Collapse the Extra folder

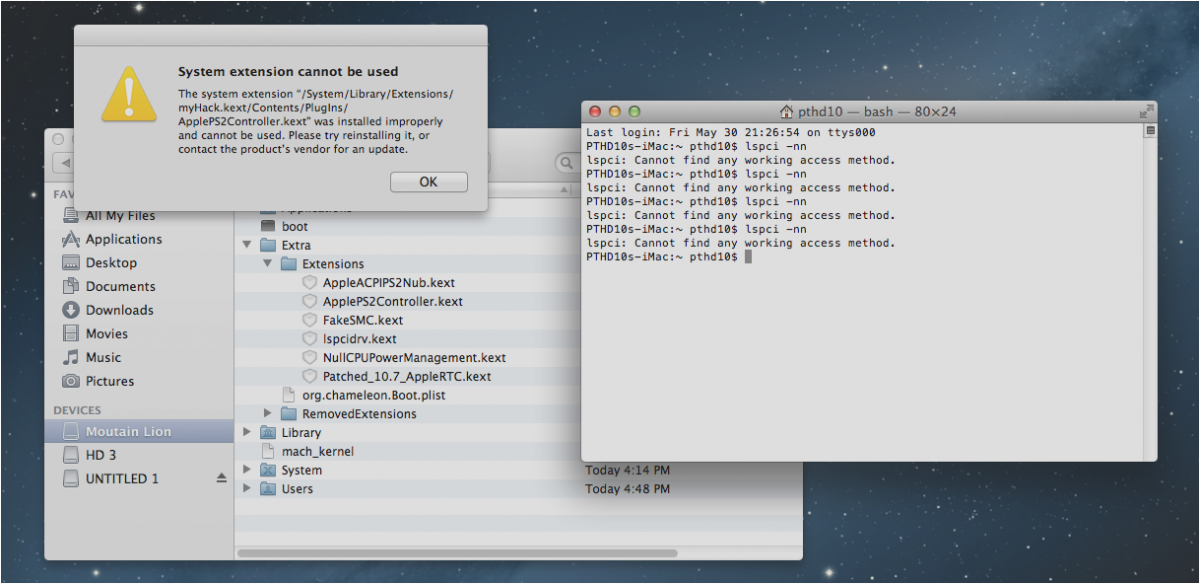click(x=248, y=245)
